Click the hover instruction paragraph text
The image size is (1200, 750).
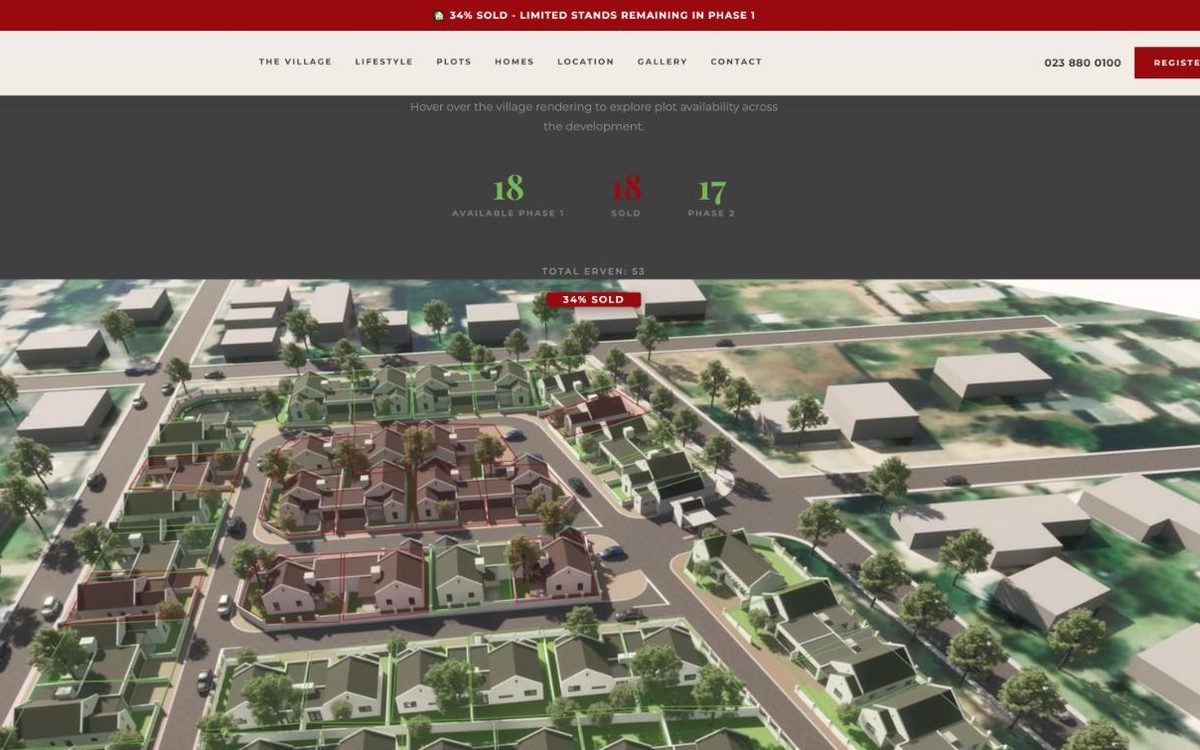pos(594,116)
